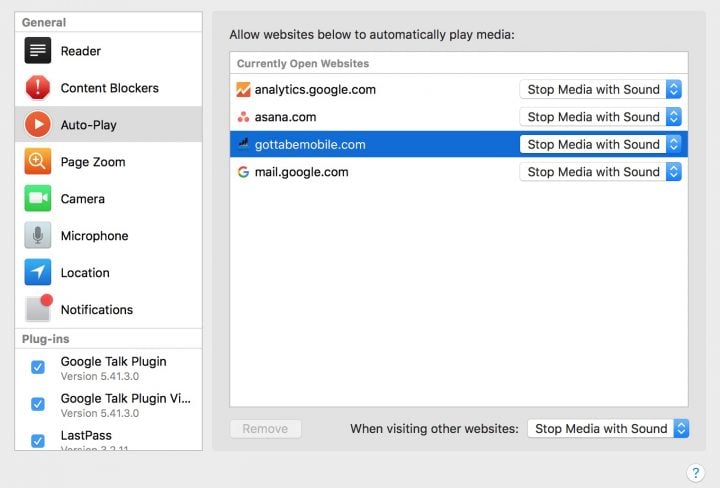Select the analytics.google.com website name
720x488 pixels.
pyautogui.click(x=315, y=90)
